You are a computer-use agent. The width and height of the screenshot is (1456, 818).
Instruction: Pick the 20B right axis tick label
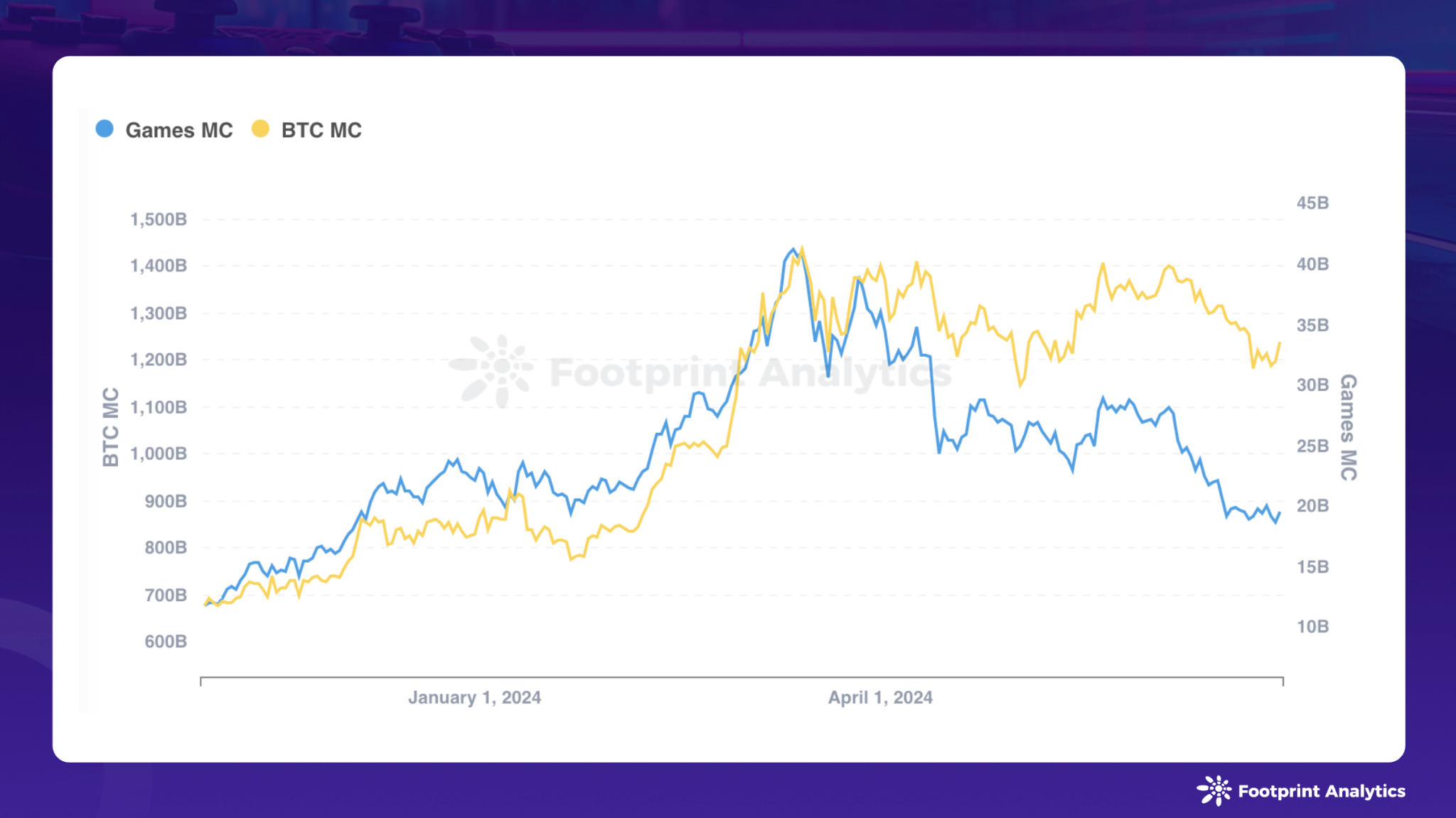tap(1312, 506)
